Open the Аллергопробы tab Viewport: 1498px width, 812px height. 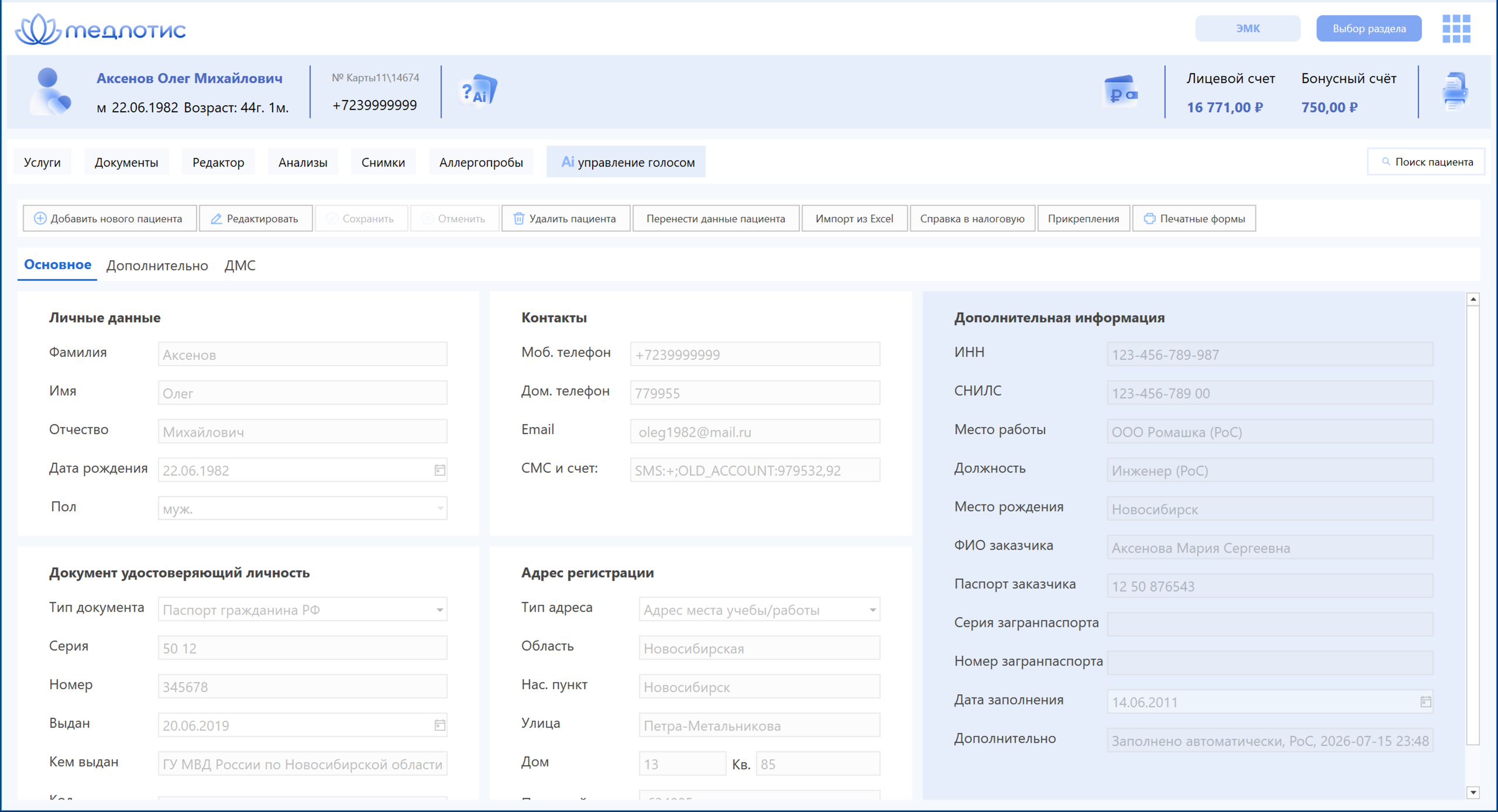481,162
